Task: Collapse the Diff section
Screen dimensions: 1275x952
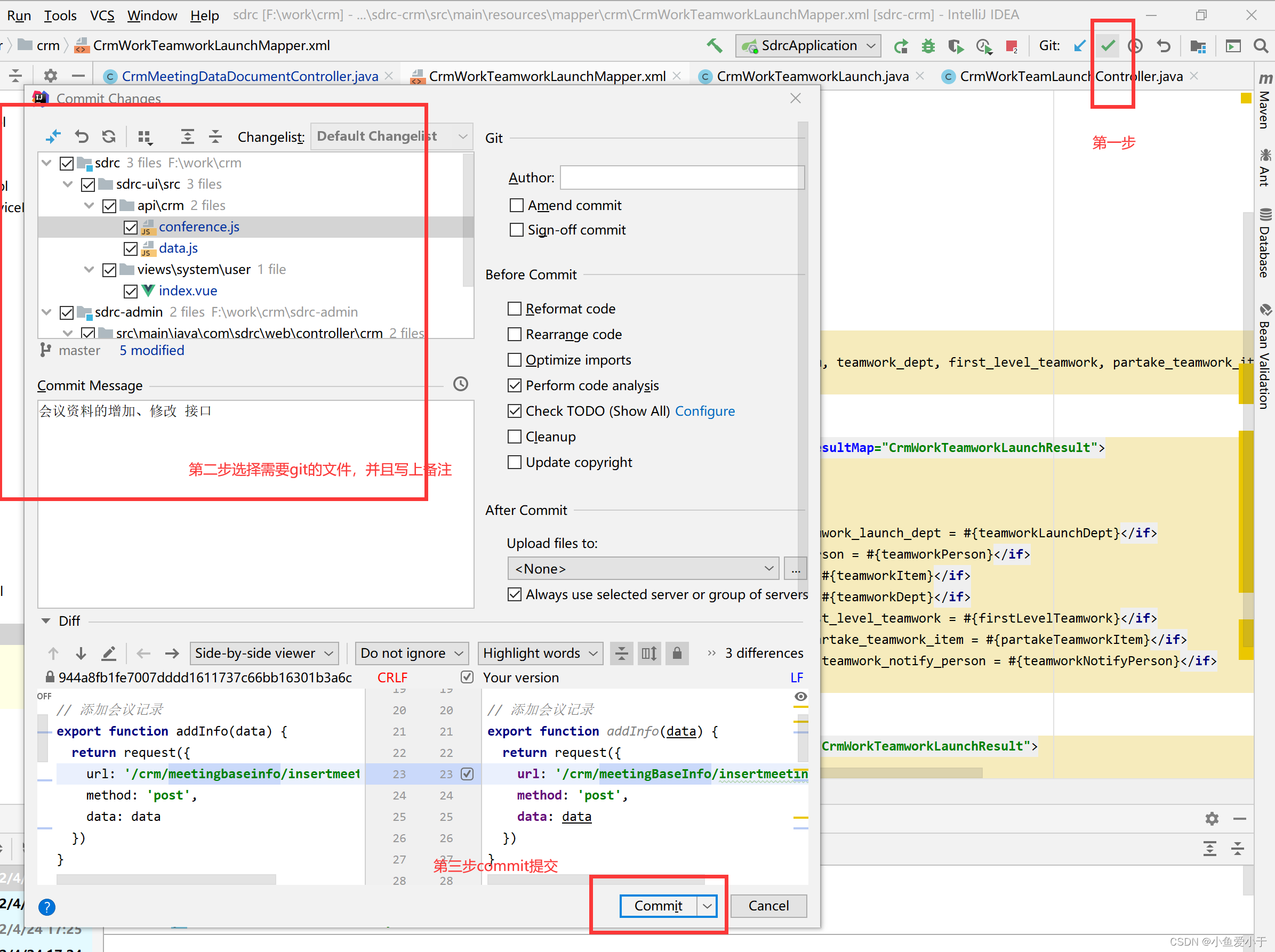Action: click(46, 620)
